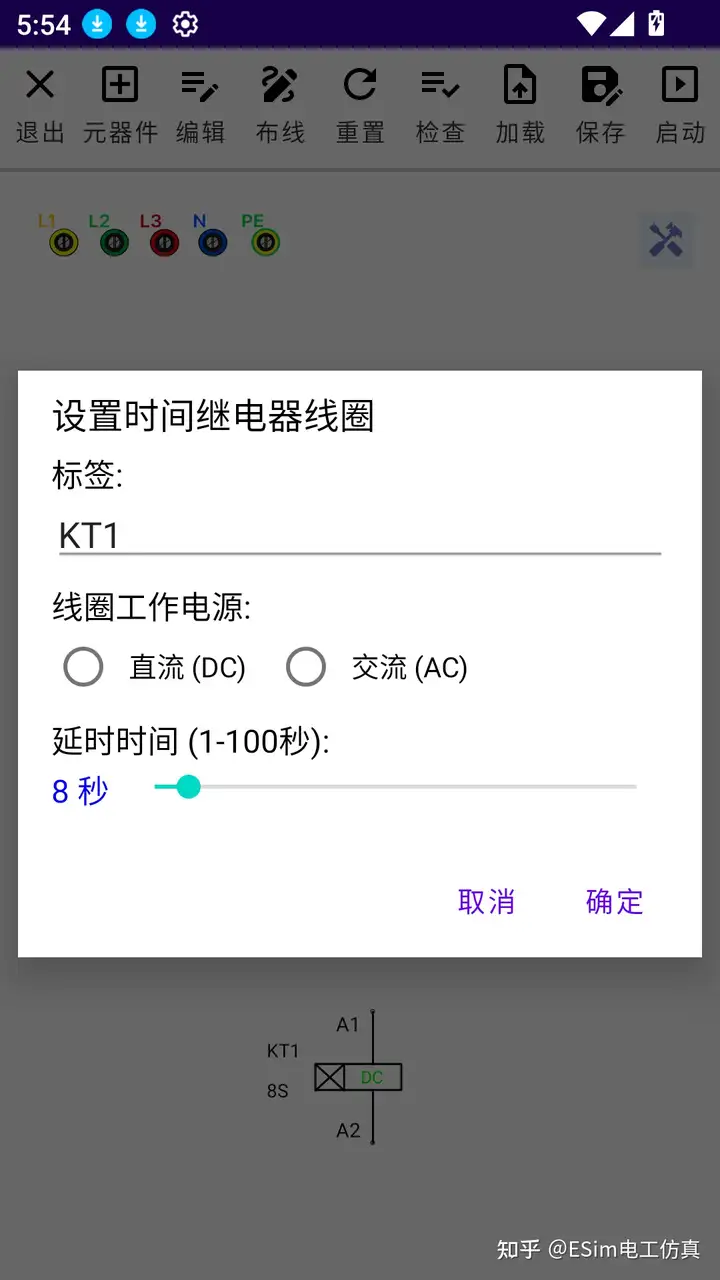Adjust the delay time slider

point(189,787)
